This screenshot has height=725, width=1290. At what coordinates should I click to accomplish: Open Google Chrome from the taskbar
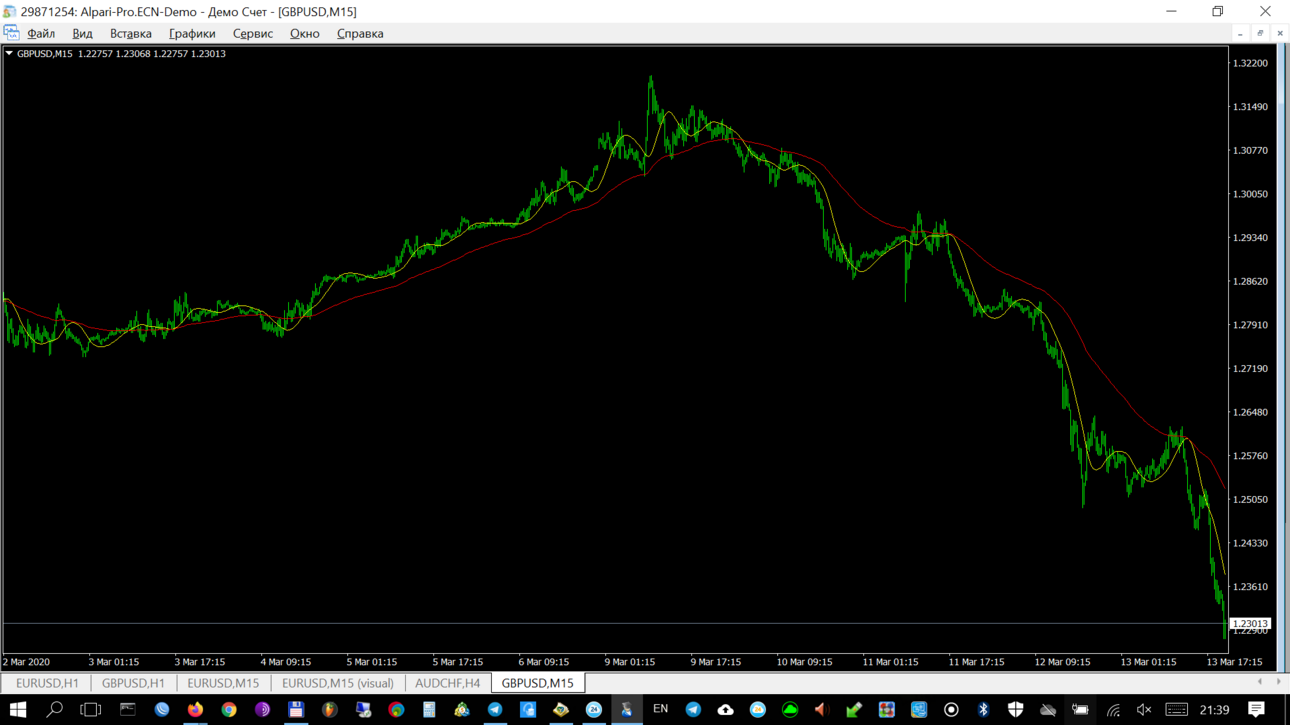point(229,710)
